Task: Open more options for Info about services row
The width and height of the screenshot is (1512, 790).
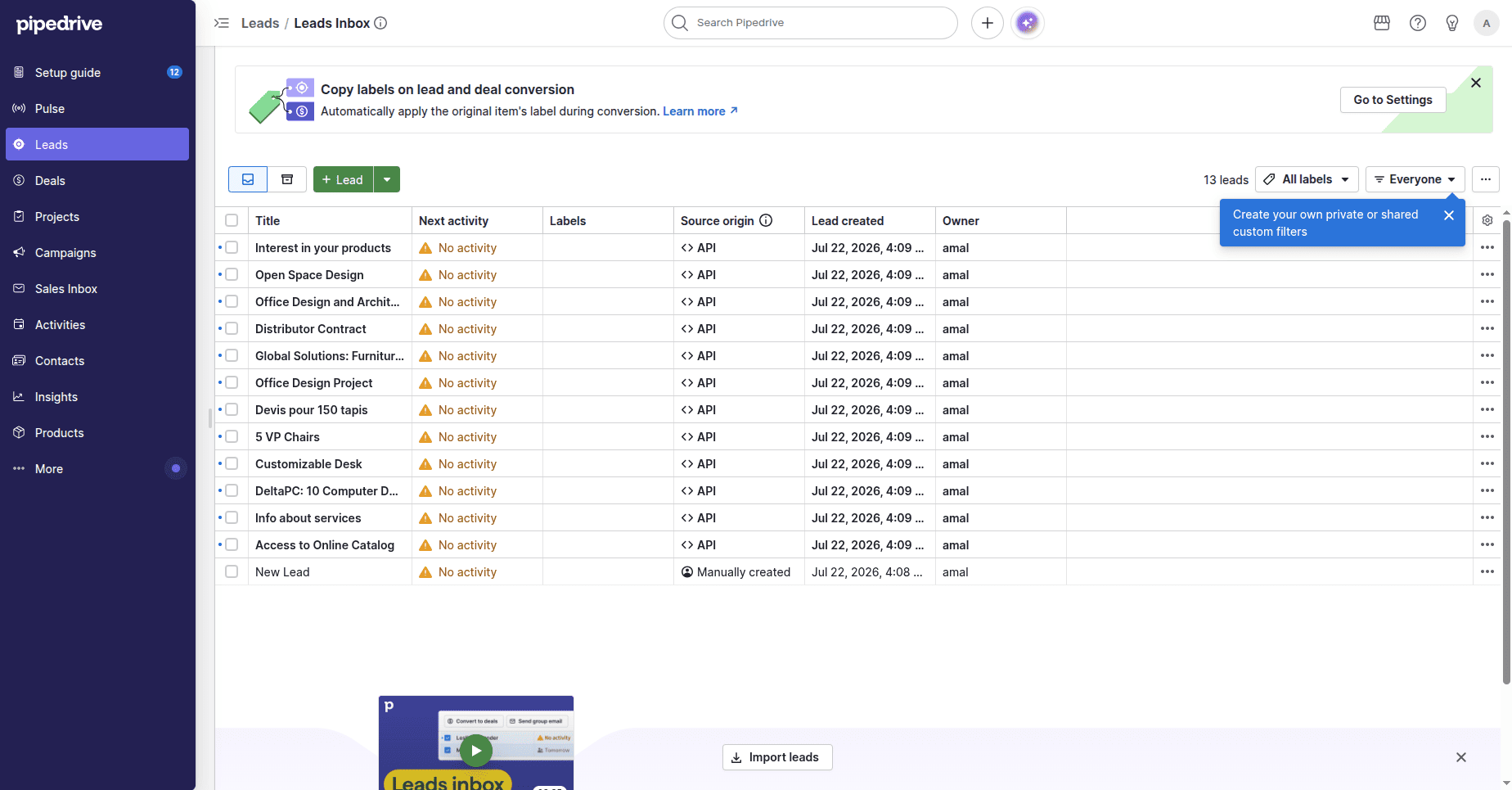Action: pos(1487,517)
